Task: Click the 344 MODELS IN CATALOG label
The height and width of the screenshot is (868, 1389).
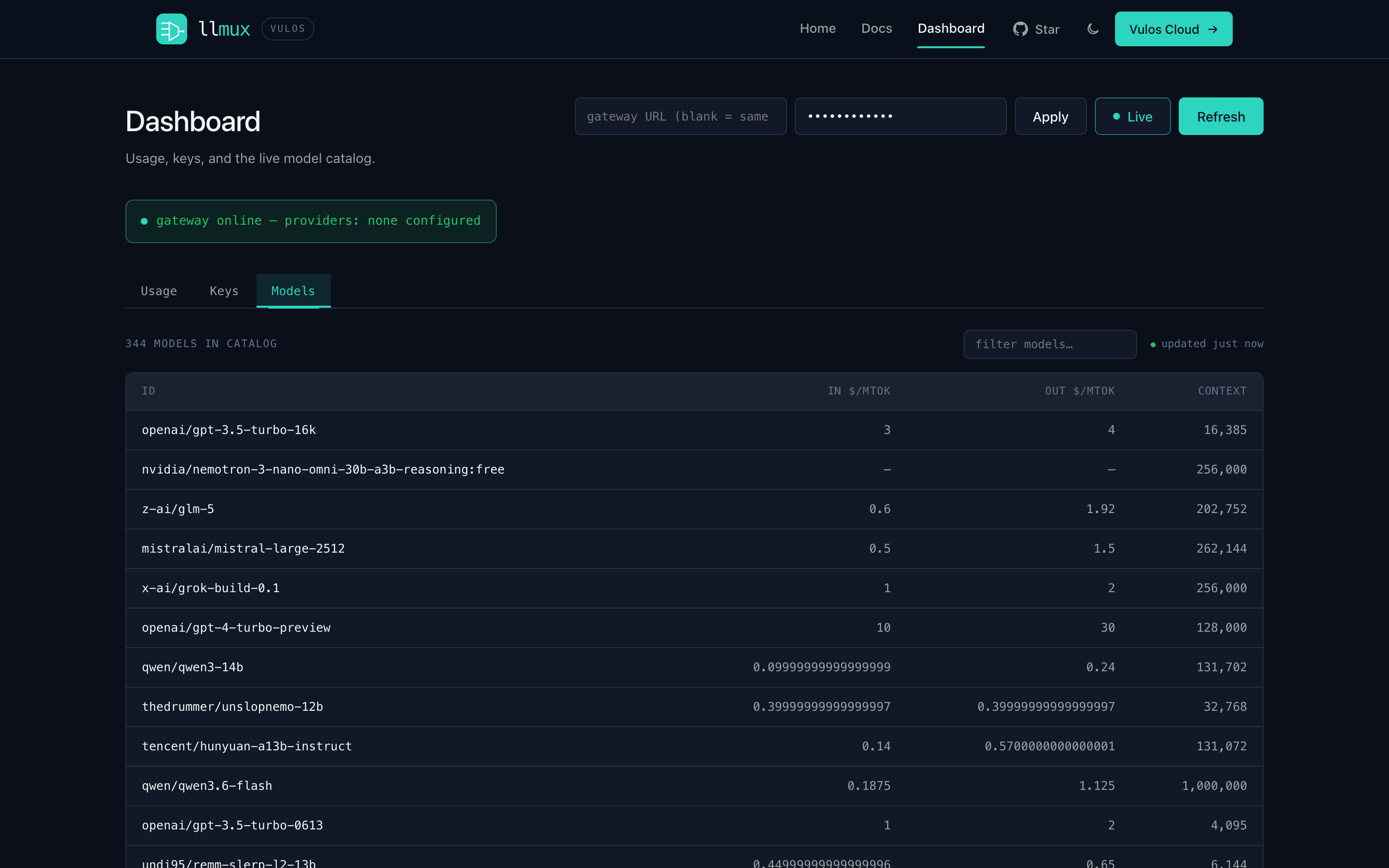Action: 201,344
